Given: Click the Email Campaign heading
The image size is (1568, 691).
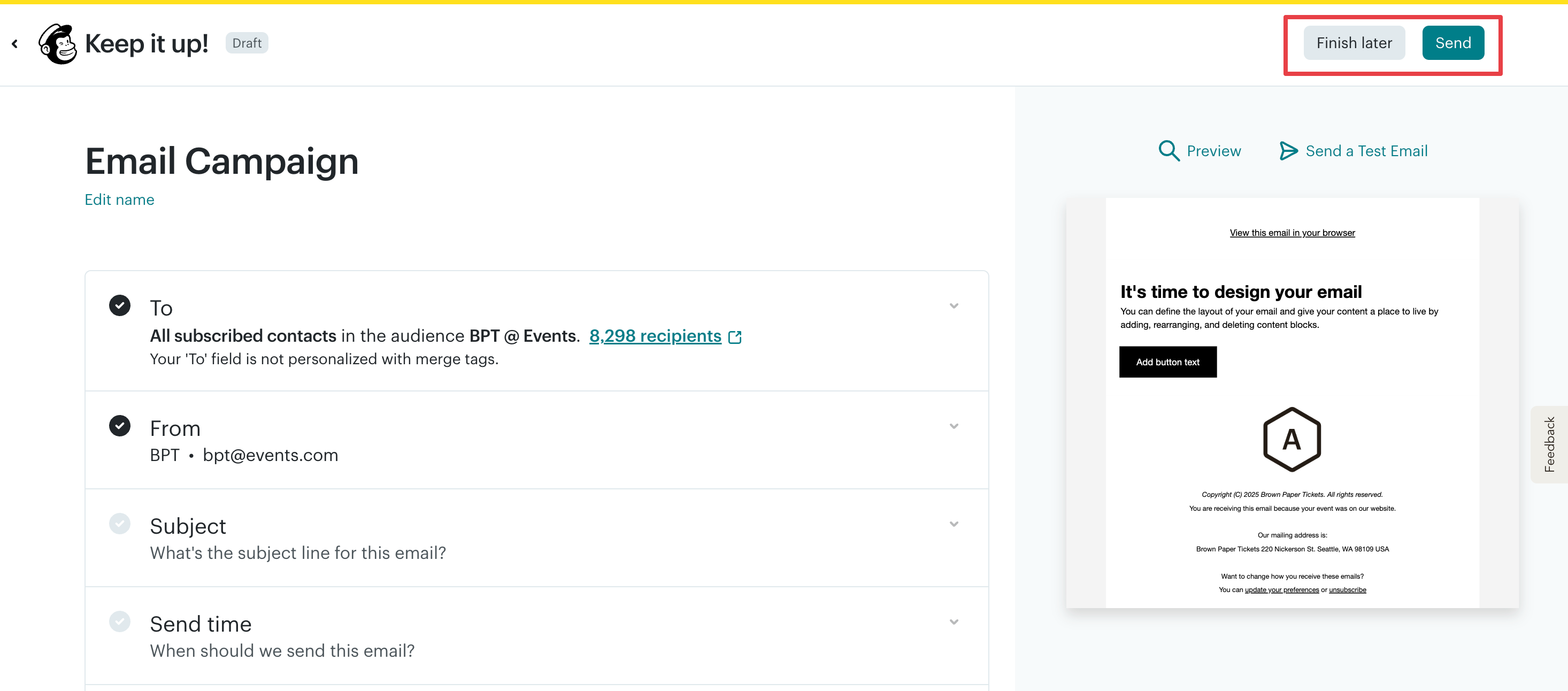Looking at the screenshot, I should 221,162.
